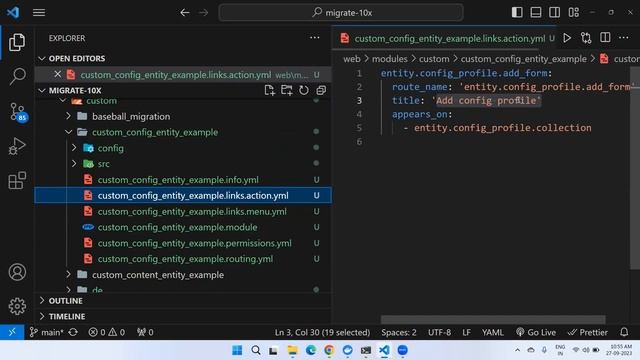Close links.action.yml in Open Editors
This screenshot has width=640, height=360.
tap(58, 74)
